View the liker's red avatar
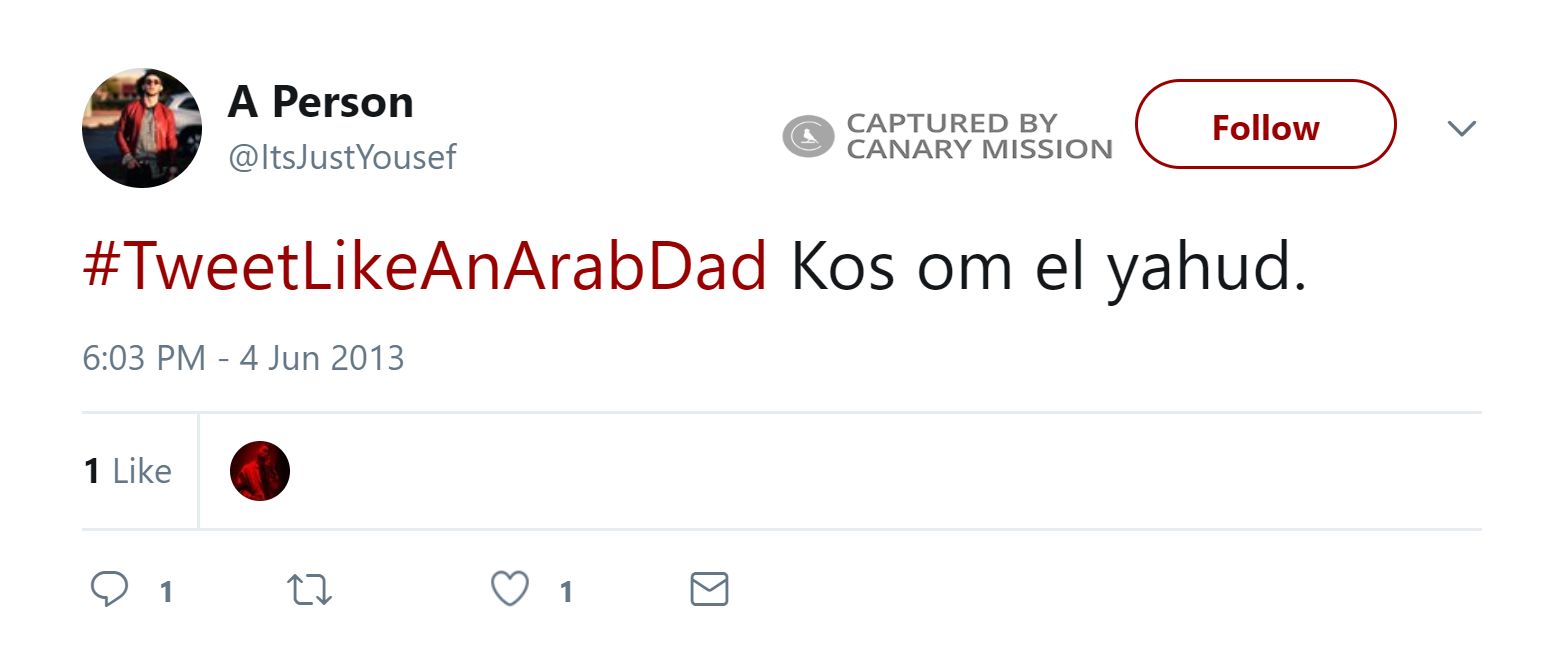 pos(260,471)
